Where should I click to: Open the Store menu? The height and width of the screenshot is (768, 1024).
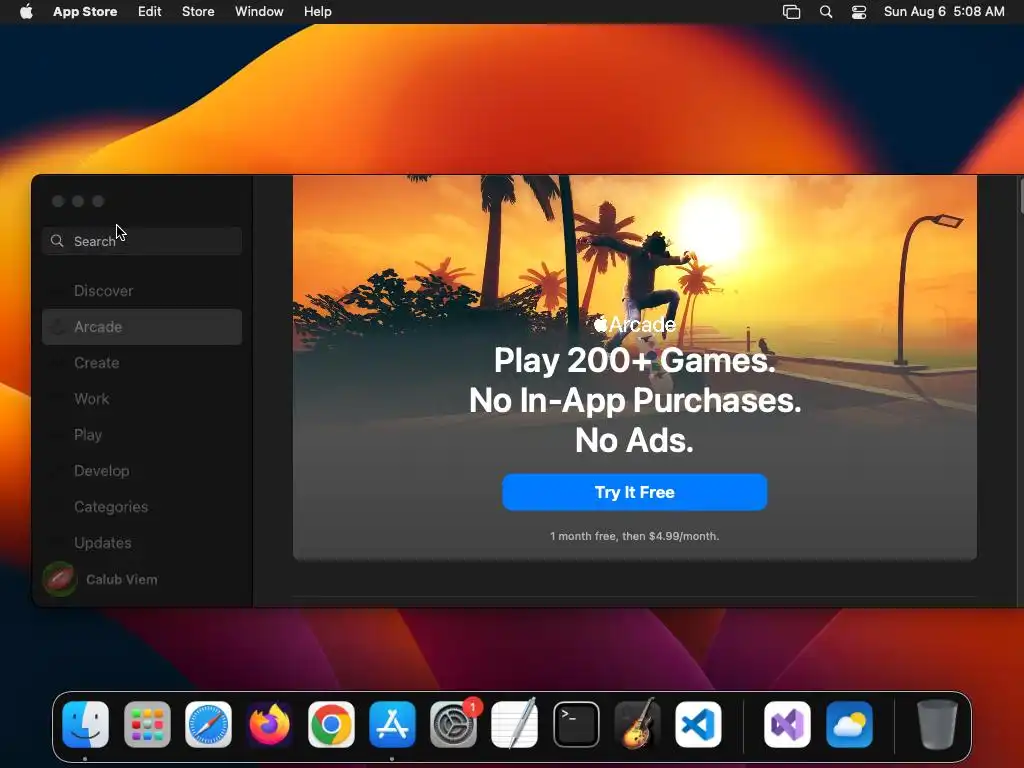198,12
